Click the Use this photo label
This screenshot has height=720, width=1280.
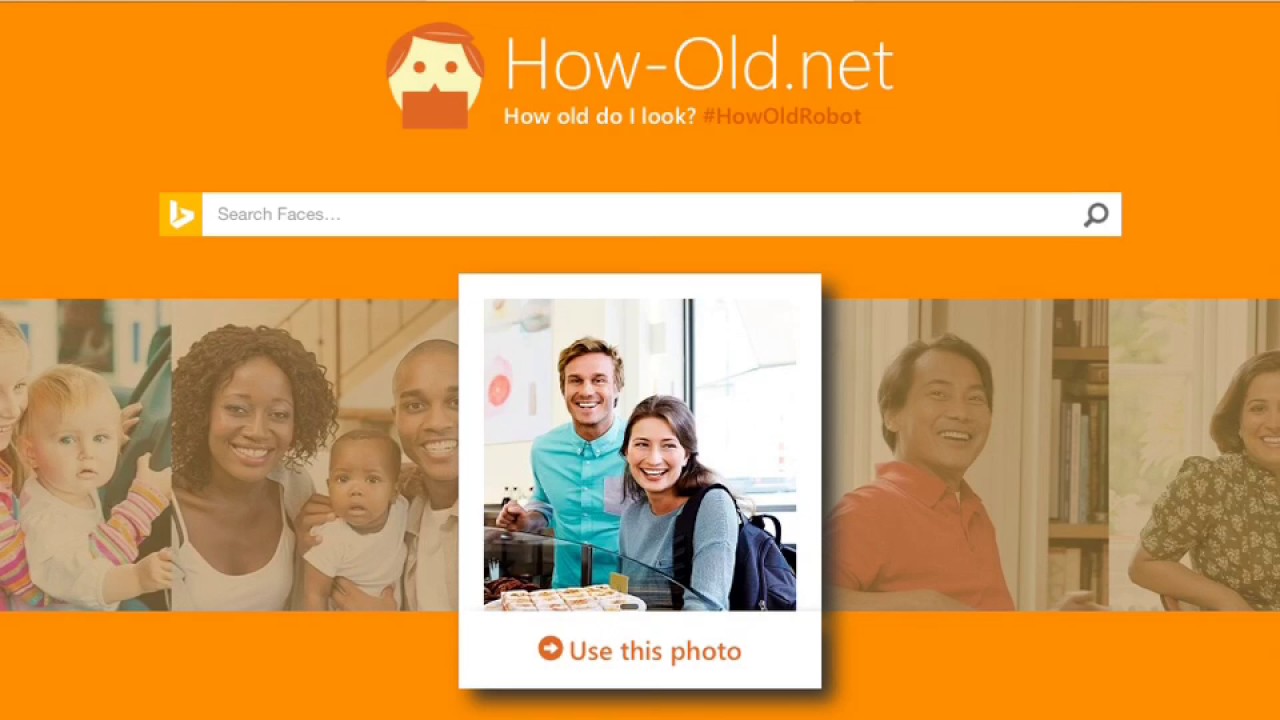(655, 651)
